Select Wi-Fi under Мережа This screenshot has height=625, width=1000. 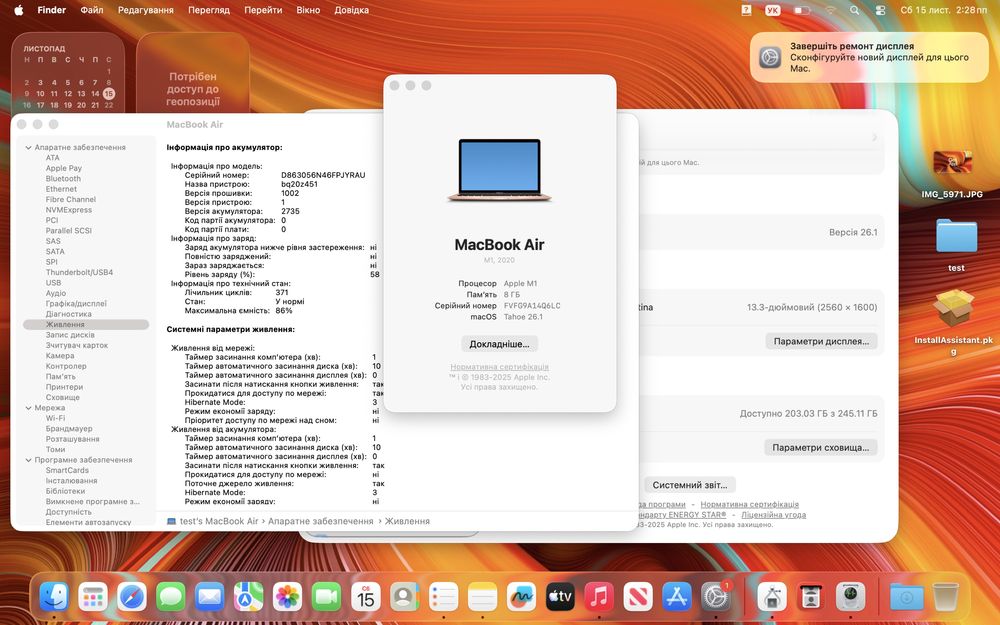click(x=55, y=418)
